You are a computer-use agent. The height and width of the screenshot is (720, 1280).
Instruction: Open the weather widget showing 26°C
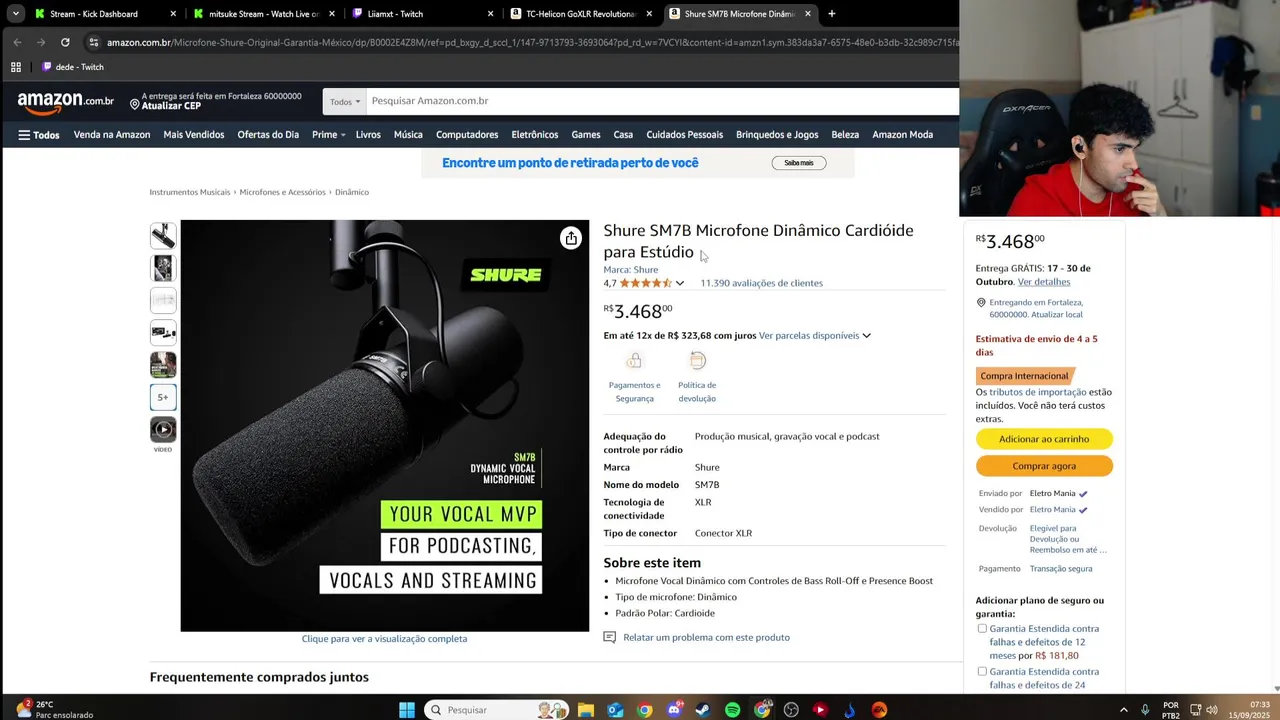point(53,710)
